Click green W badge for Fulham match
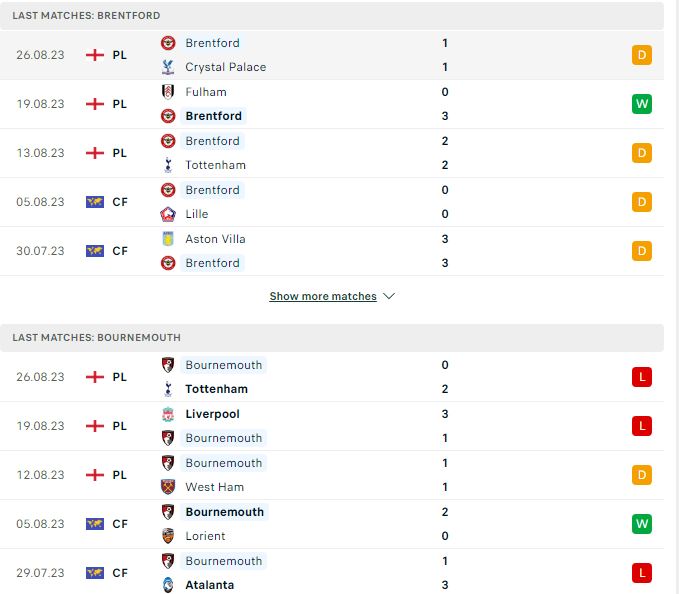The image size is (679, 594). 642,104
